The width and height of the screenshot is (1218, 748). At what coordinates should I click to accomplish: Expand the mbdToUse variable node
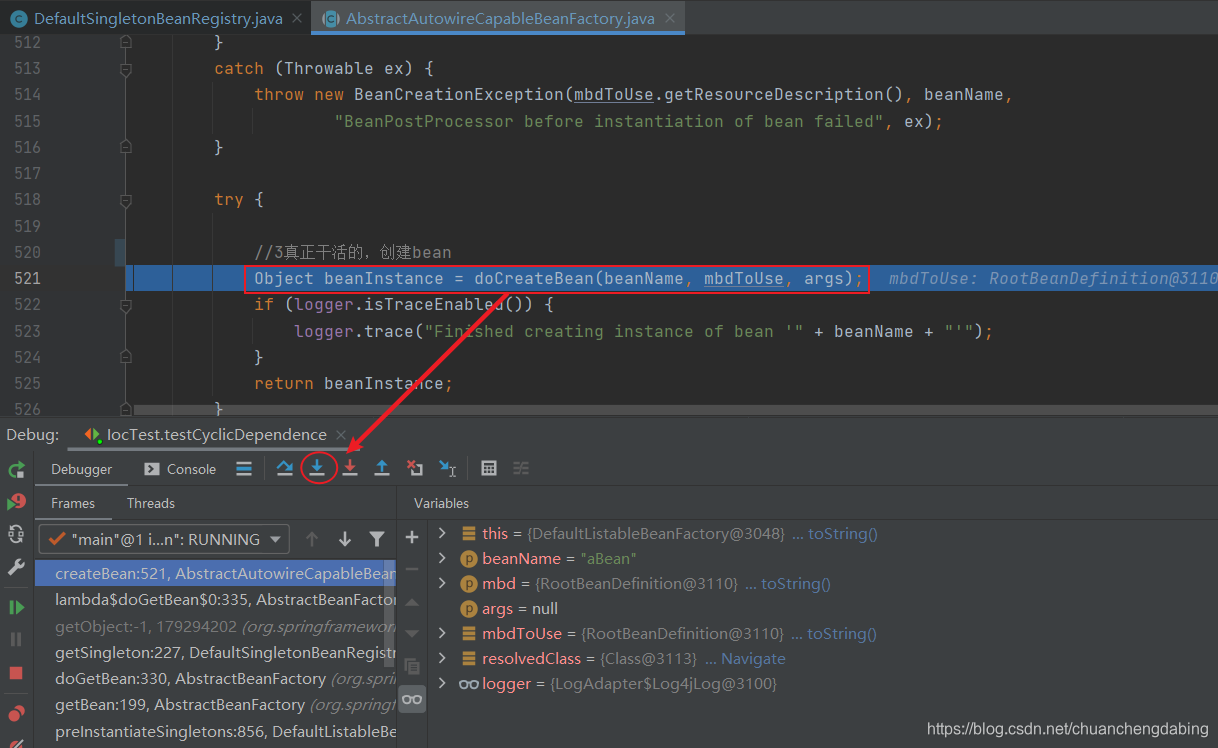click(442, 634)
